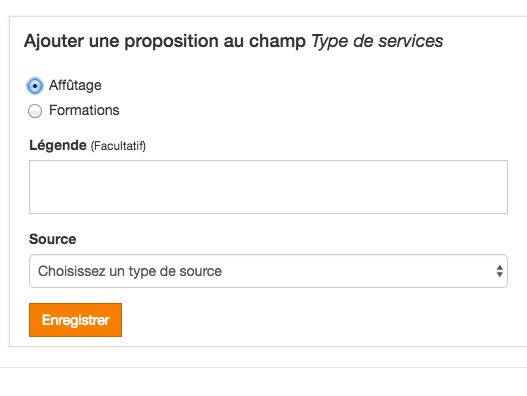
Task: Select the Formations radio button
Action: [x=35, y=111]
